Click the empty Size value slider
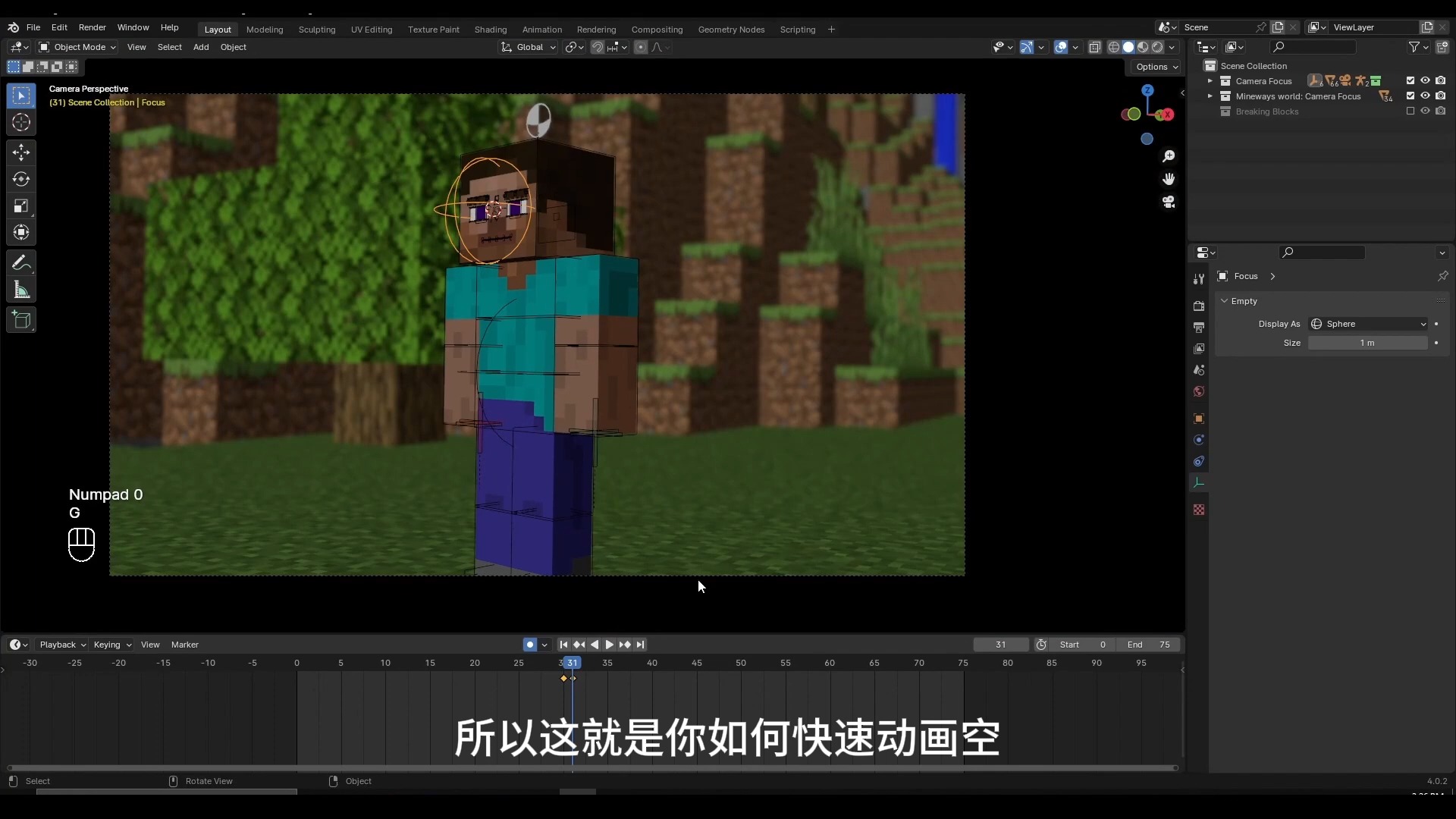Viewport: 1456px width, 819px height. 1367,343
